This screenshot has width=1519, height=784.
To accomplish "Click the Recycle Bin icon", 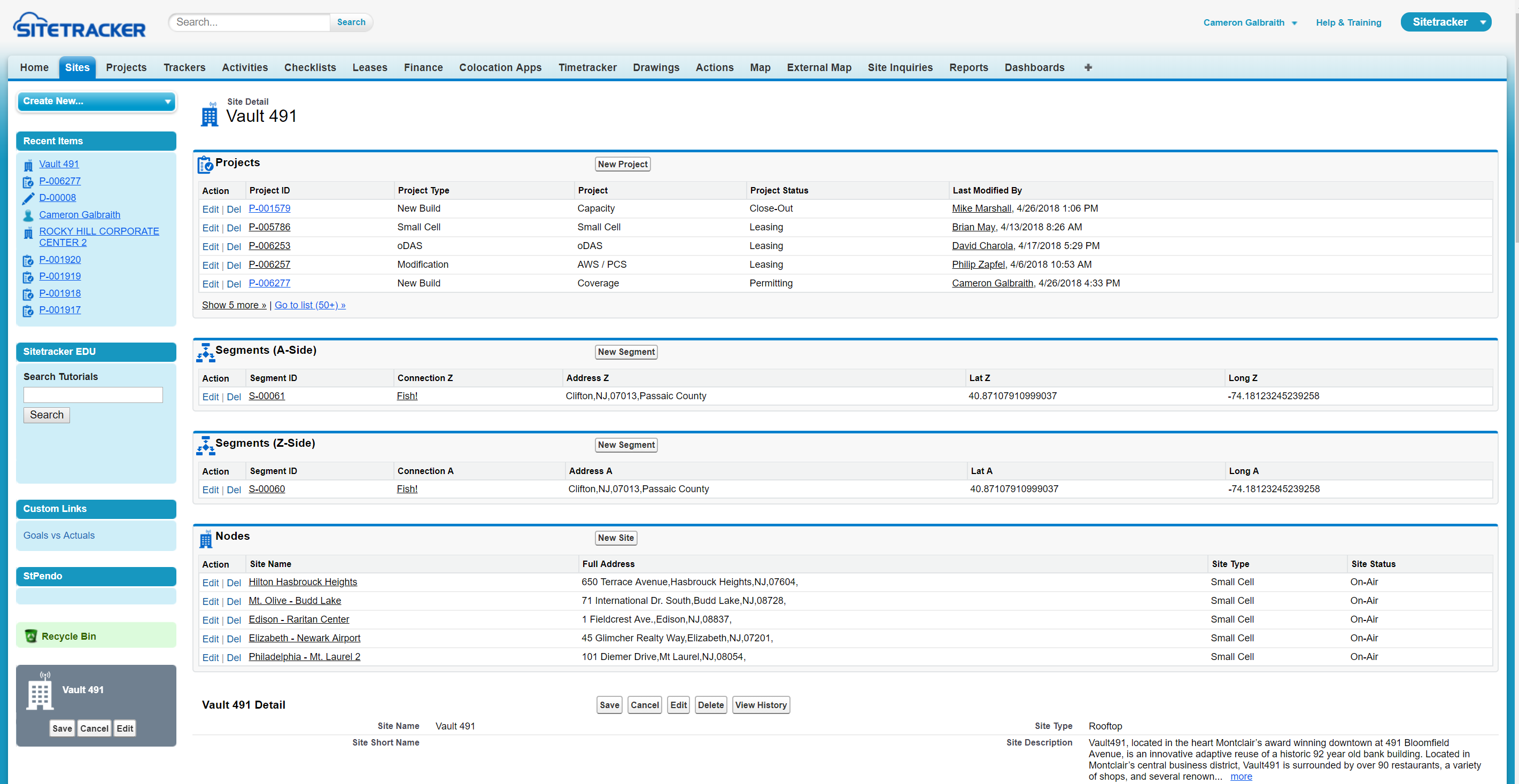I will pos(30,636).
